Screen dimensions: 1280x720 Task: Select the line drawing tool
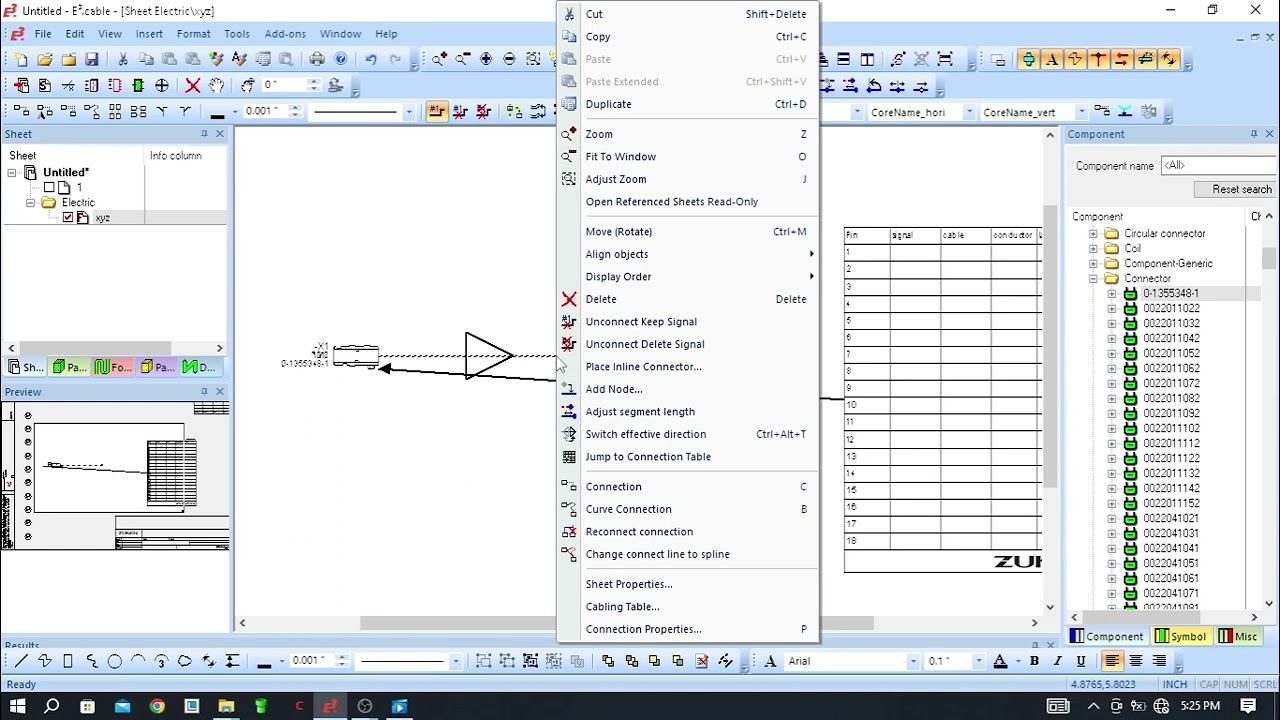click(21, 661)
